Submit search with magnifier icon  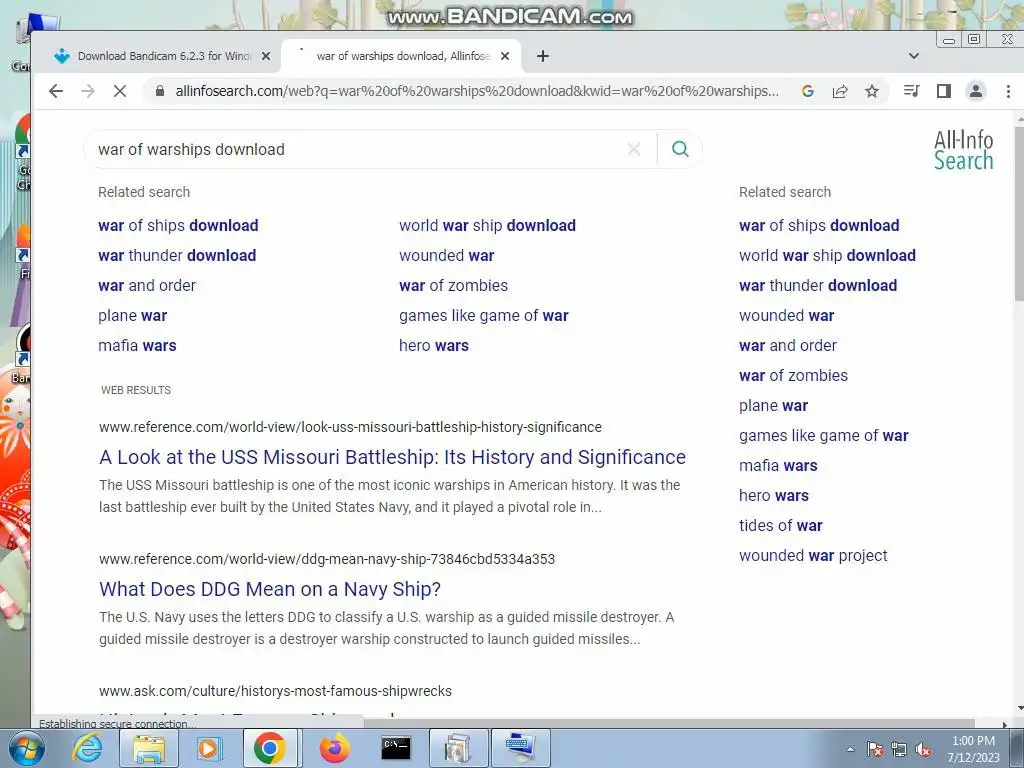[x=680, y=150]
